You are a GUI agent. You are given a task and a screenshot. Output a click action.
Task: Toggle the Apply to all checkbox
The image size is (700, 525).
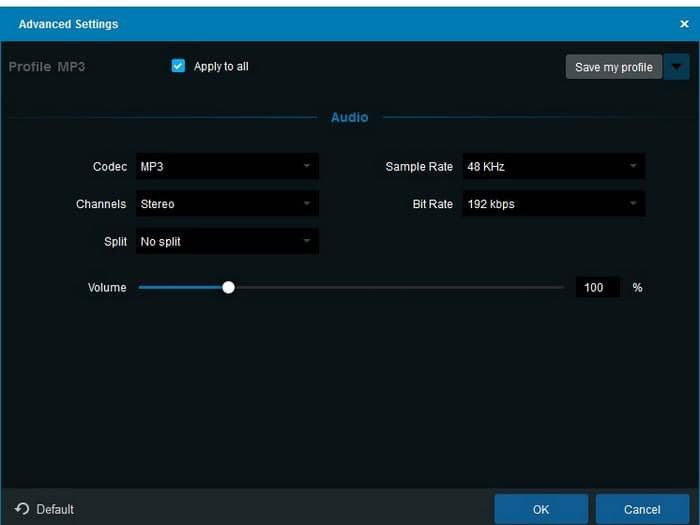coord(178,66)
